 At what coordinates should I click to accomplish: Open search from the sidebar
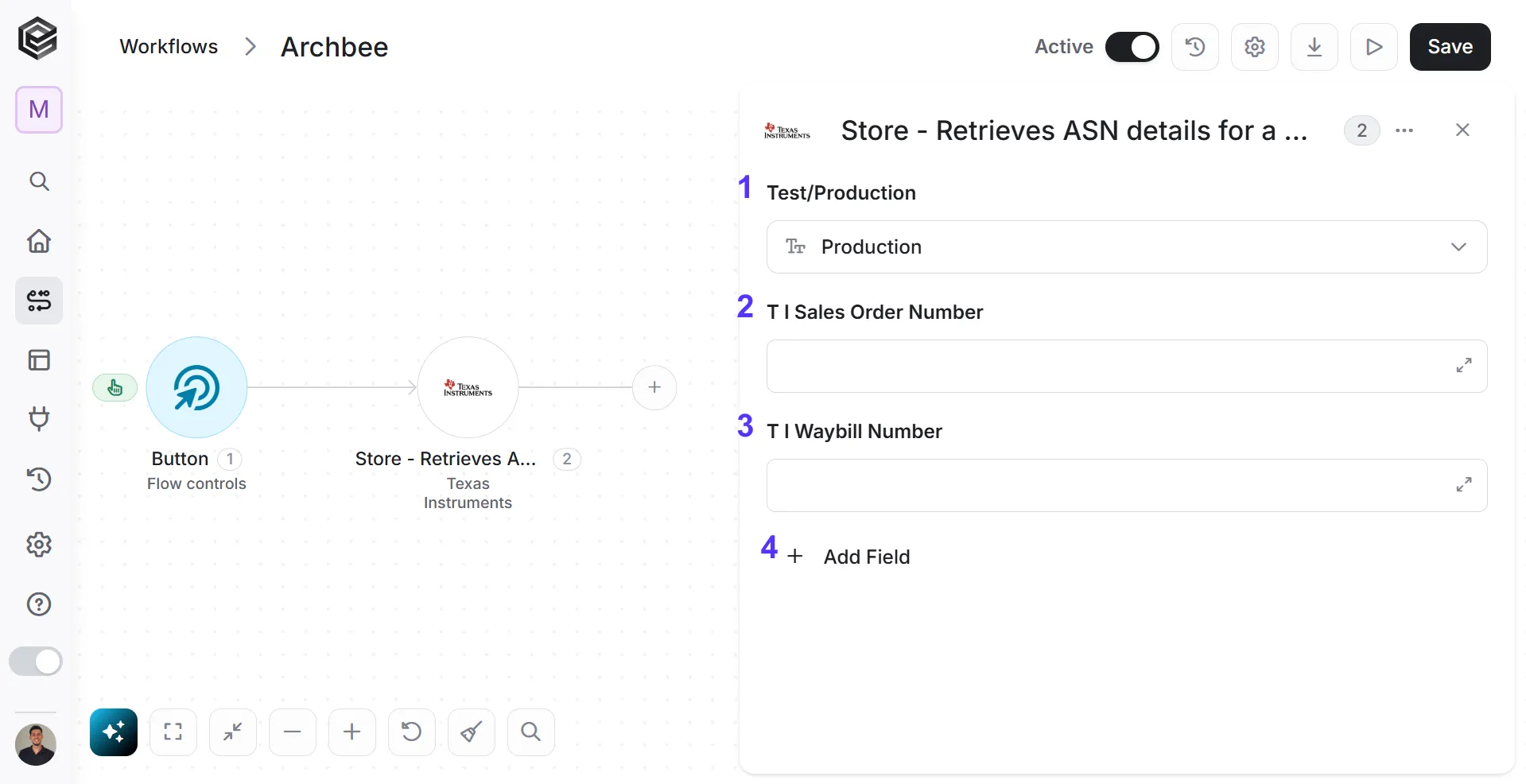tap(39, 181)
